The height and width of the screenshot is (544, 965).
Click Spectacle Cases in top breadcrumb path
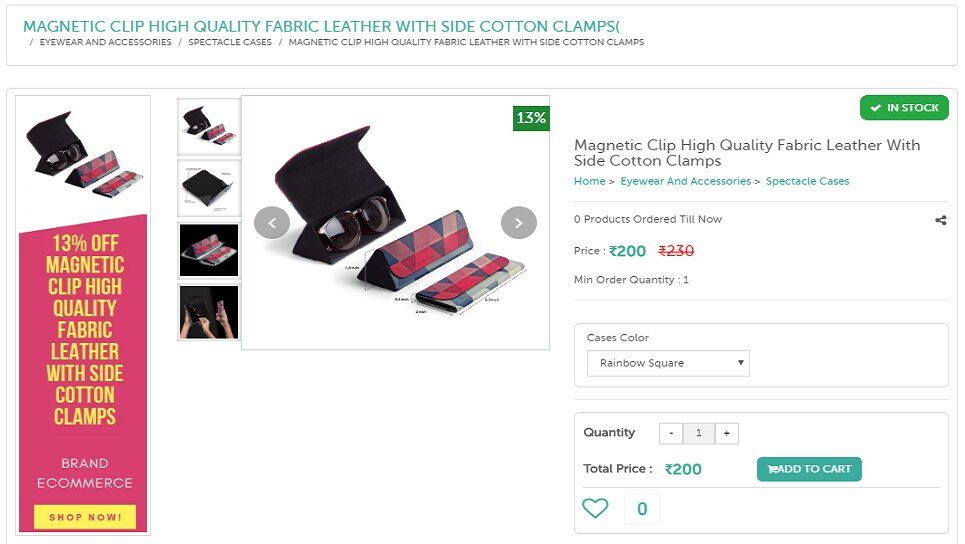click(x=230, y=43)
